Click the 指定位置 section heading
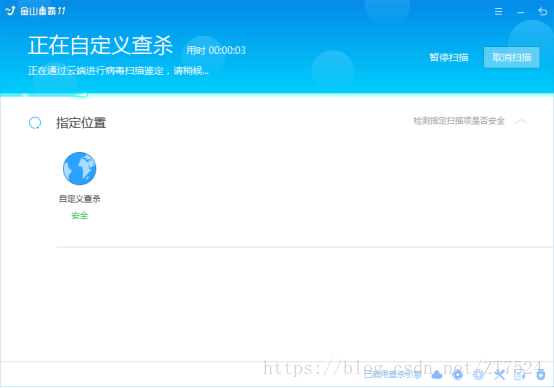Screen dimensions: 554x388 point(81,123)
